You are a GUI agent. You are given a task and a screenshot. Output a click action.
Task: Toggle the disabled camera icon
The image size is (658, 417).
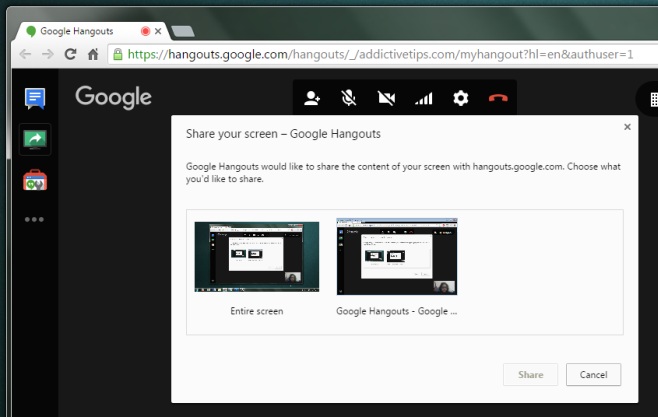coord(386,98)
